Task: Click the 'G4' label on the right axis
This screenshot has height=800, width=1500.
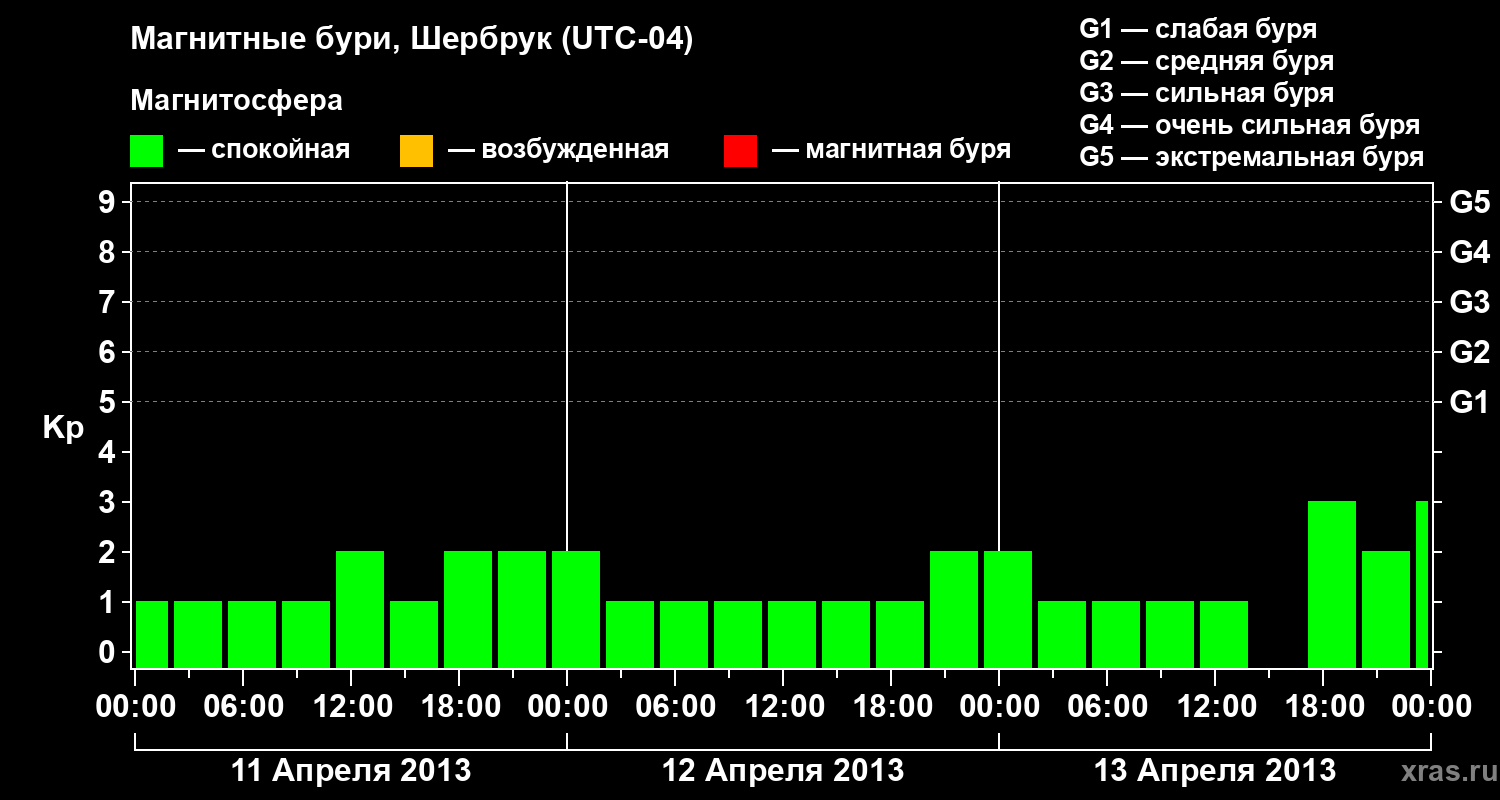Action: click(x=1470, y=253)
